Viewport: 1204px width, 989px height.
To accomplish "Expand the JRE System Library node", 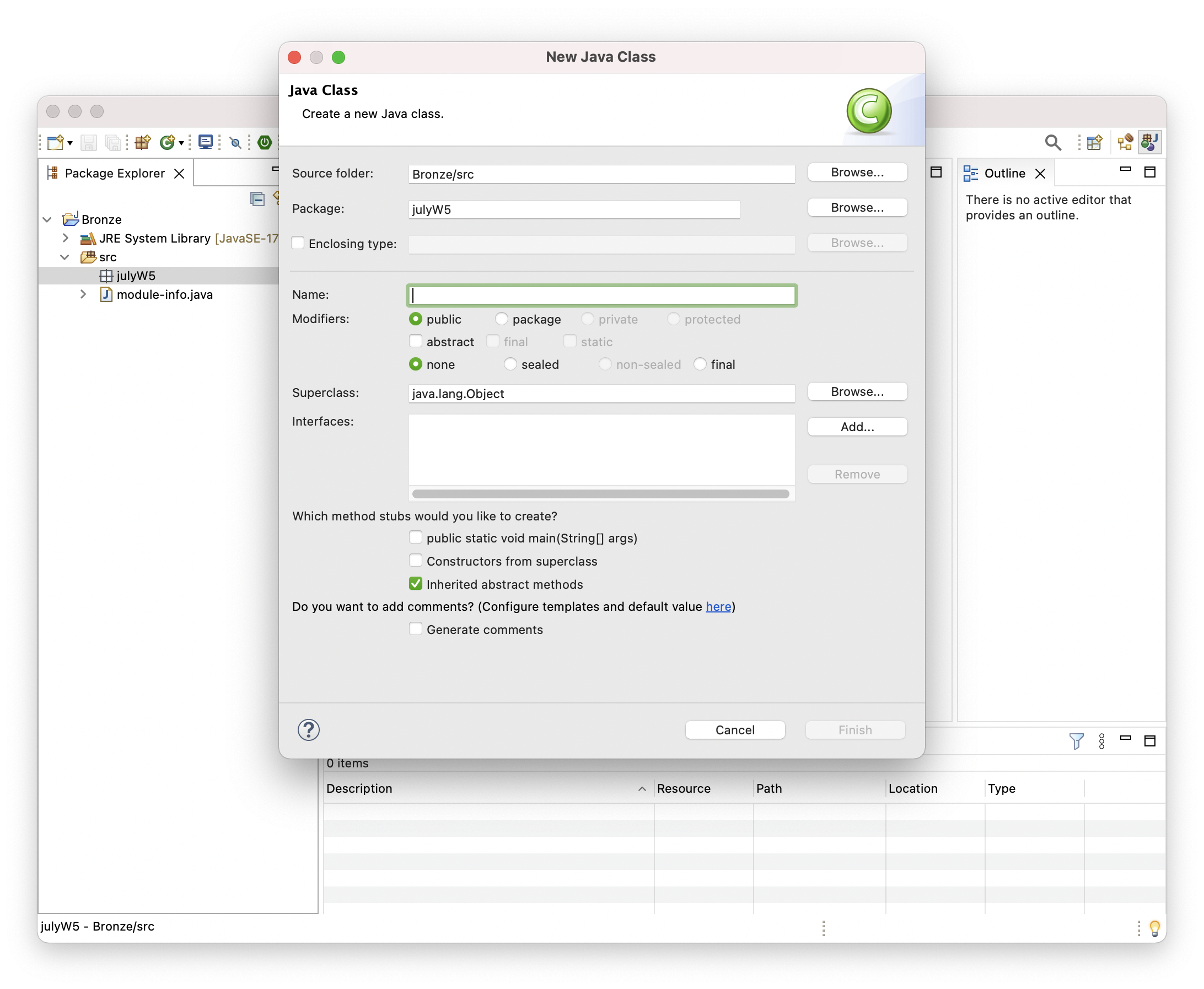I will point(66,238).
